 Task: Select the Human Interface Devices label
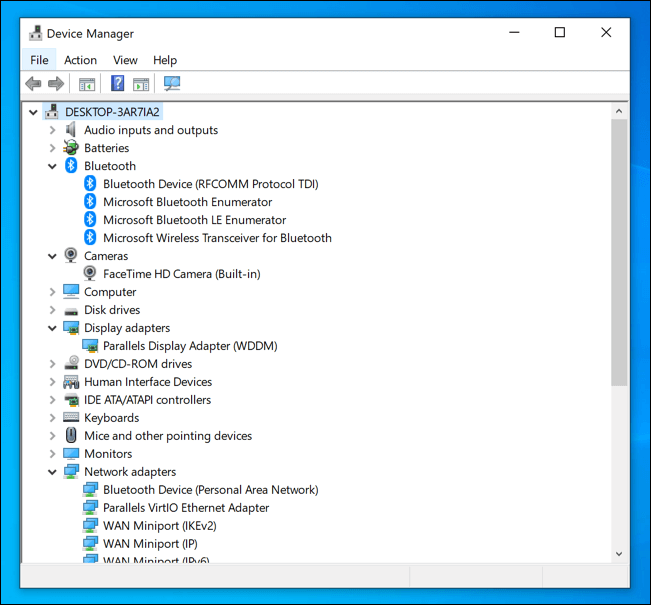point(148,382)
